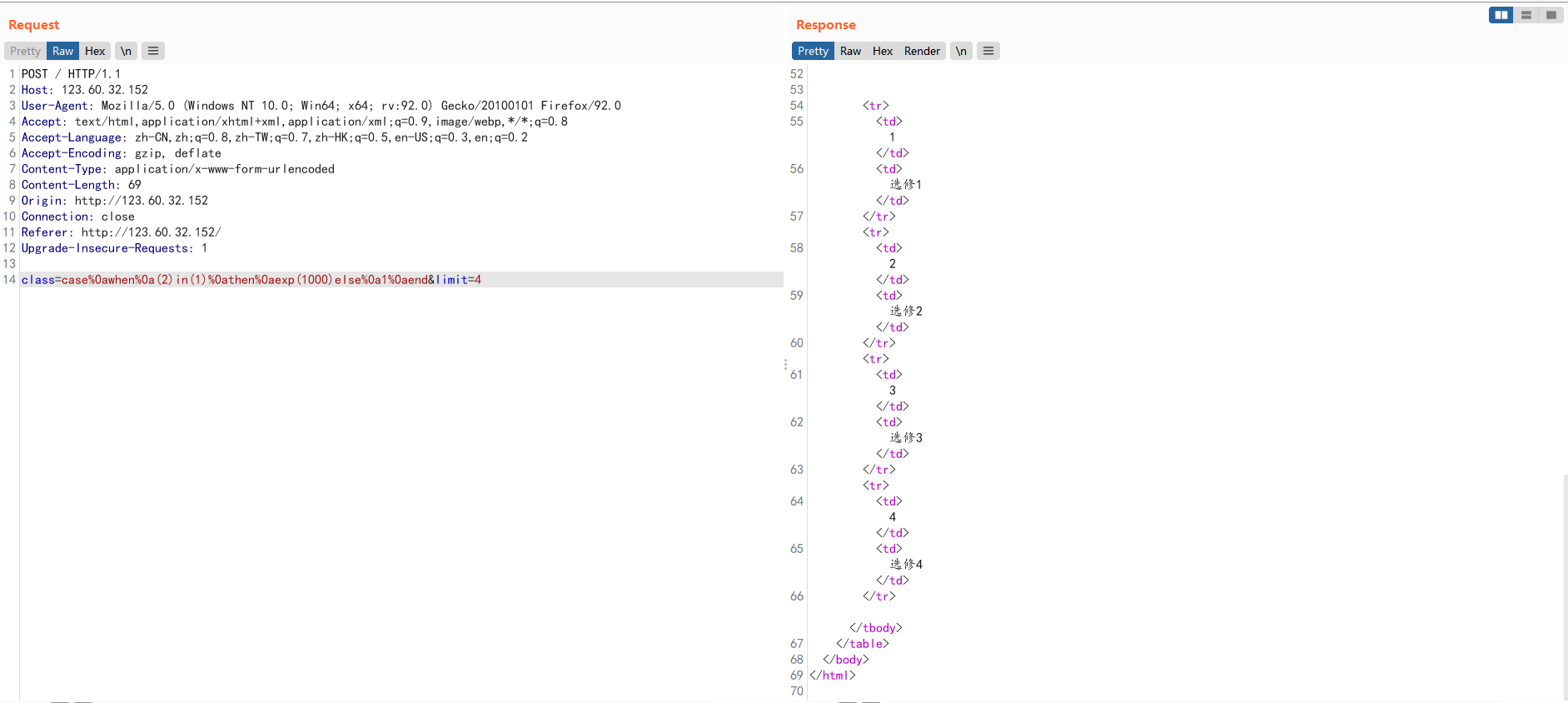This screenshot has width=1568, height=703.
Task: Select combined single-pane layout icon
Action: pos(1551,15)
